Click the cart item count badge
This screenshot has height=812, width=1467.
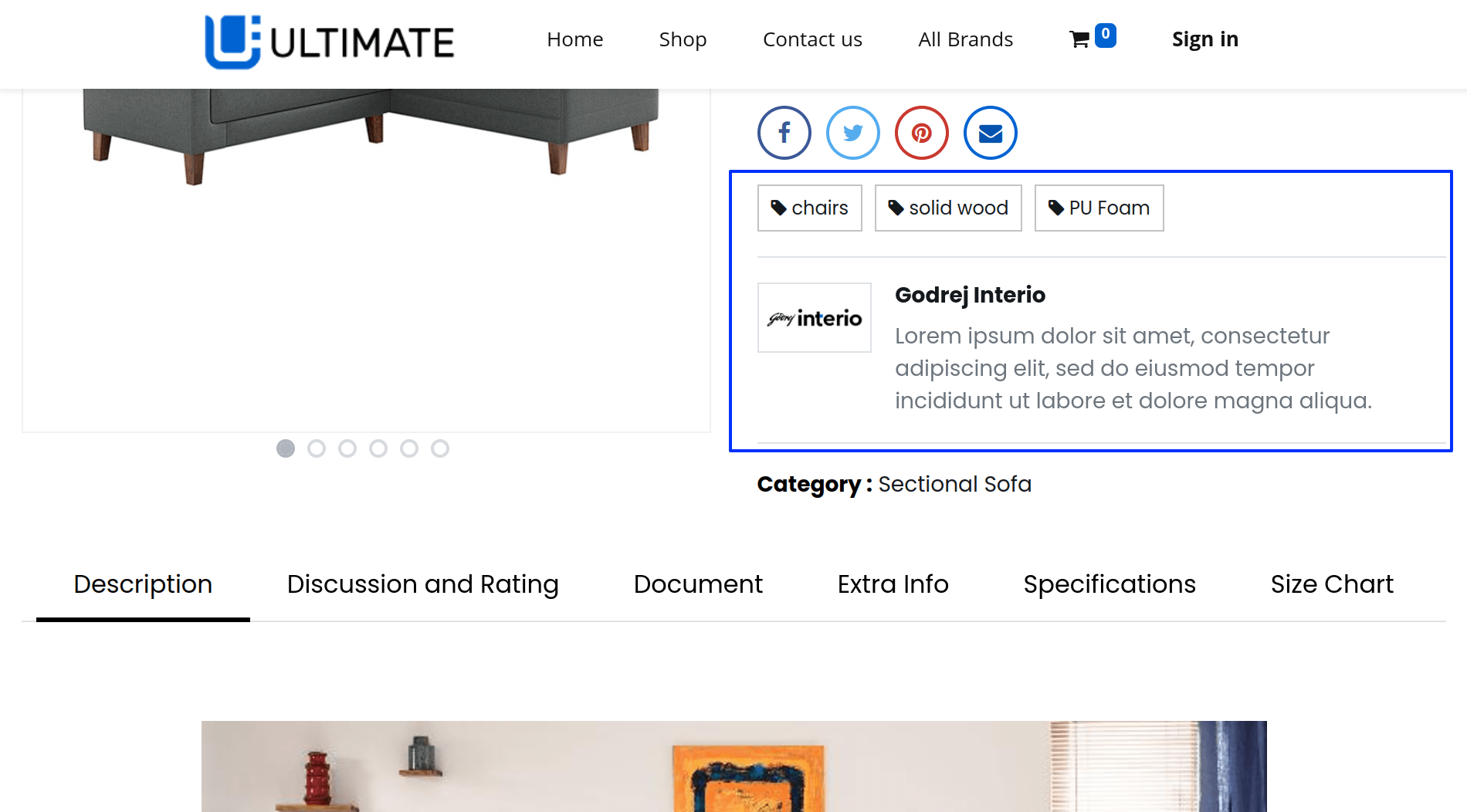tap(1105, 35)
